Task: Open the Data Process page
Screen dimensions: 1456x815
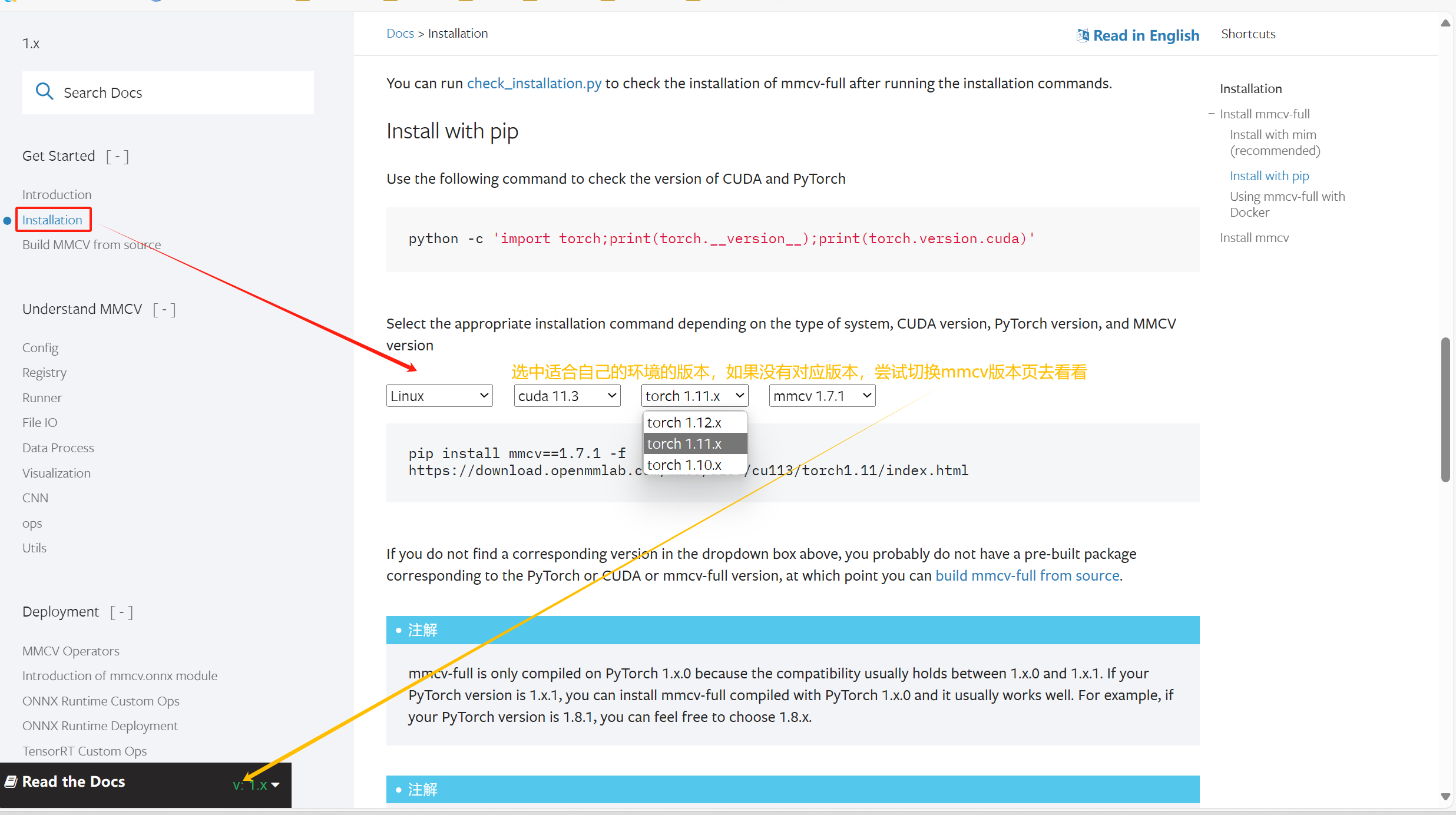Action: [x=58, y=448]
